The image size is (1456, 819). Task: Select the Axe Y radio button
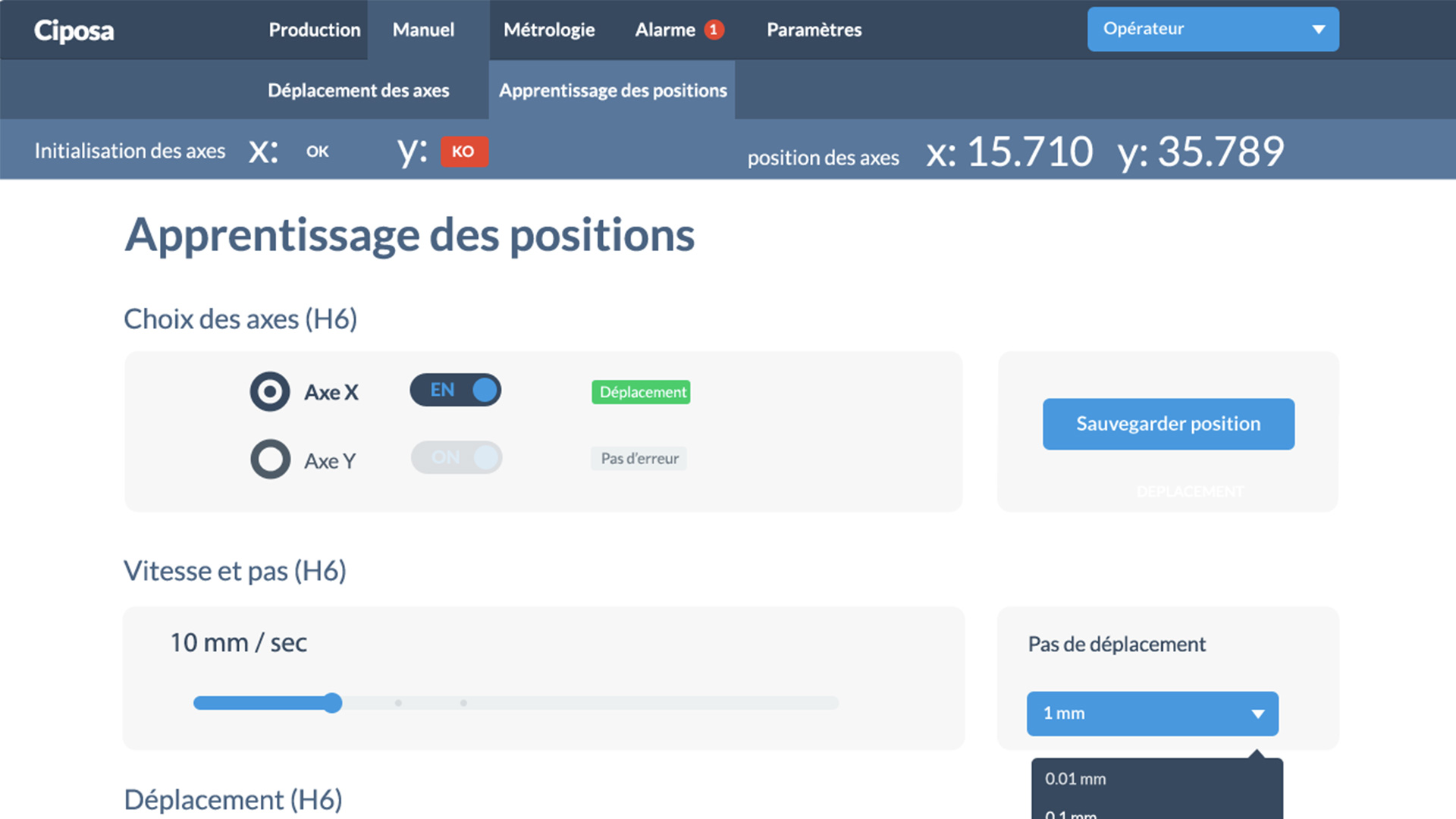pos(270,459)
